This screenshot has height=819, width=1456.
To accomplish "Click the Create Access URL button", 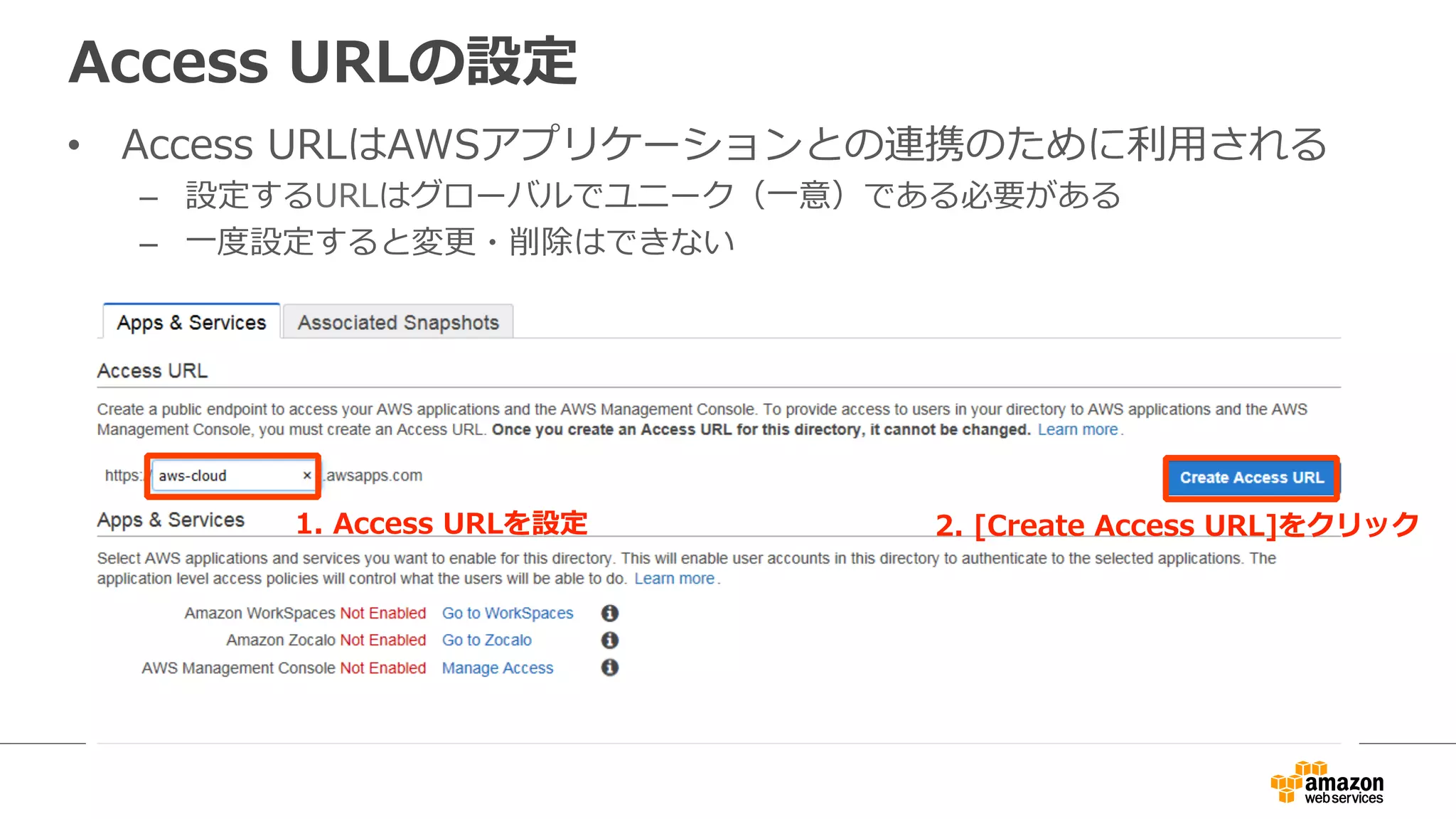I will (1251, 478).
